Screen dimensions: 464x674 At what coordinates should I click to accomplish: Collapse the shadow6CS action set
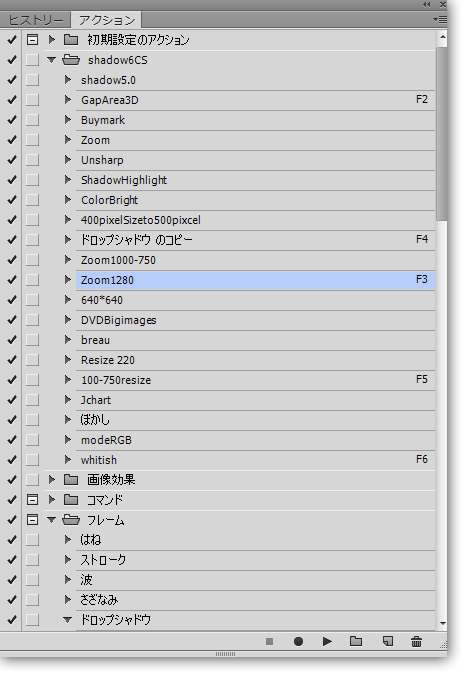[x=52, y=60]
